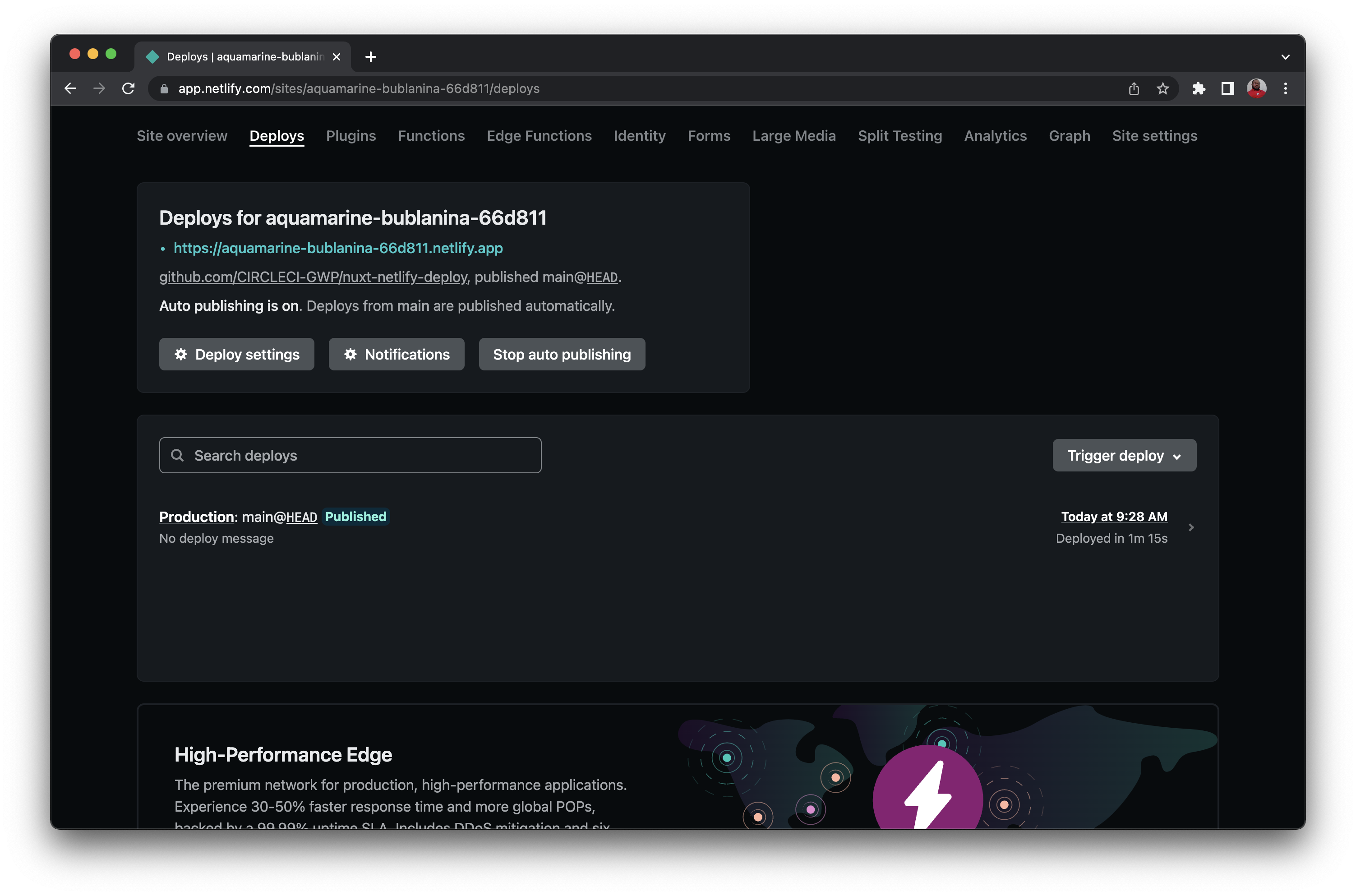Switch to the Plugins tab
Screen dimensions: 1356x896
tap(351, 136)
